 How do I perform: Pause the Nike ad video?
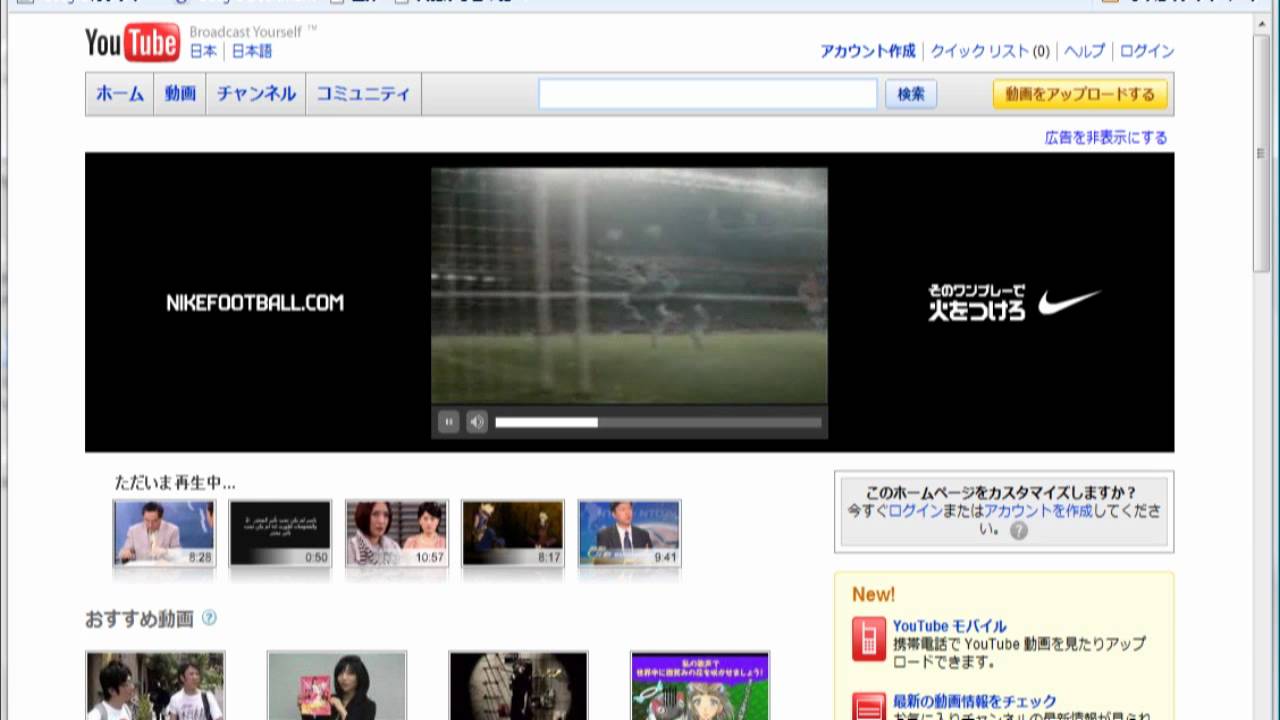(x=448, y=422)
